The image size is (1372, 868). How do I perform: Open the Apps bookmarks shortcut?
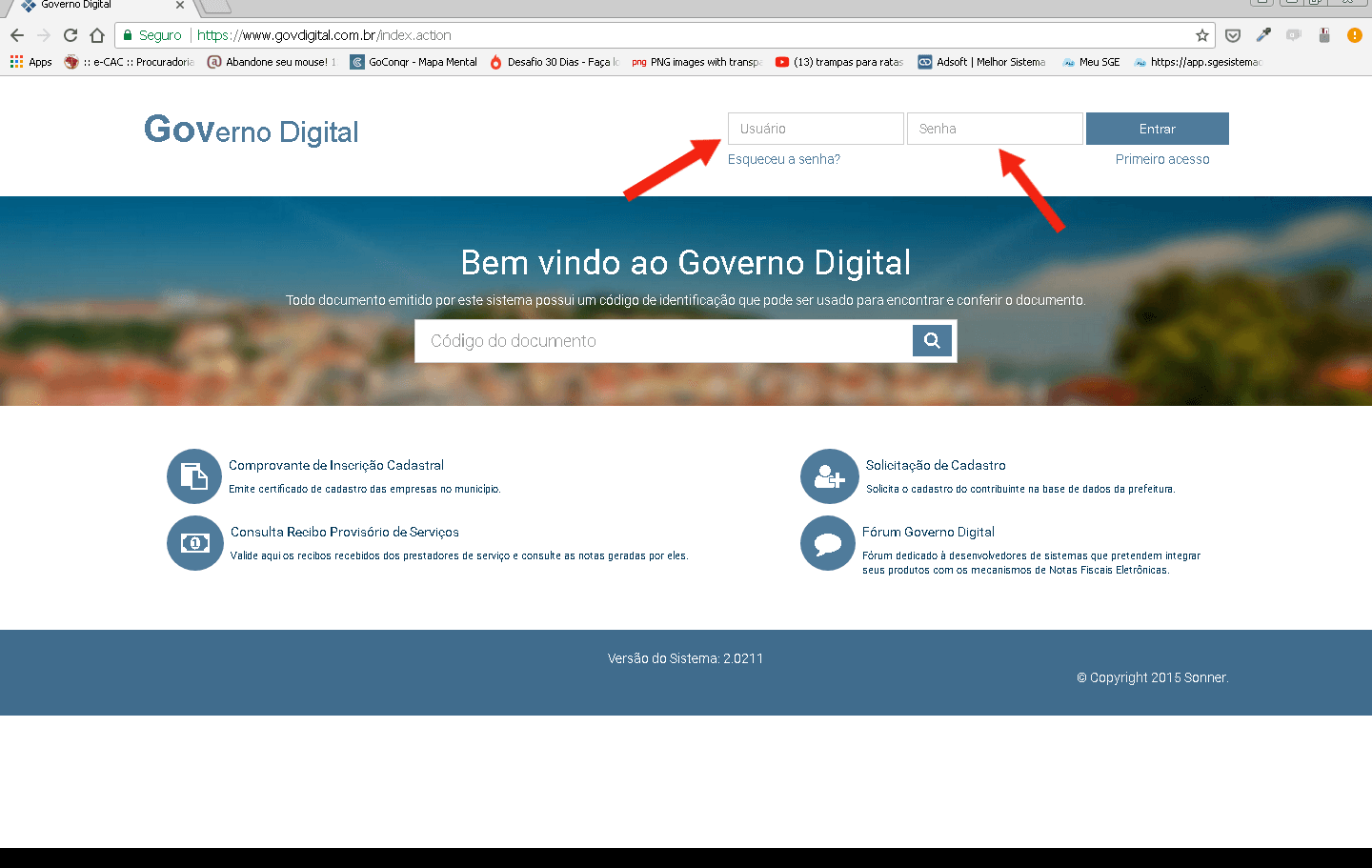click(31, 62)
